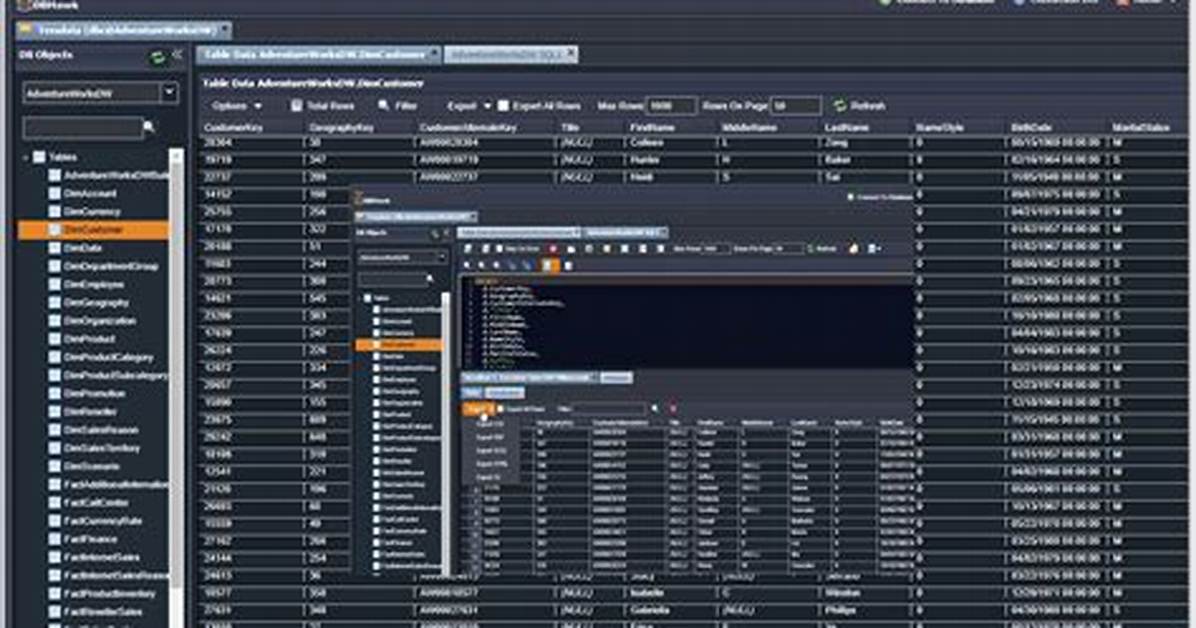This screenshot has width=1196, height=628.
Task: Collapse the Tables tree node
Action: [x=25, y=157]
